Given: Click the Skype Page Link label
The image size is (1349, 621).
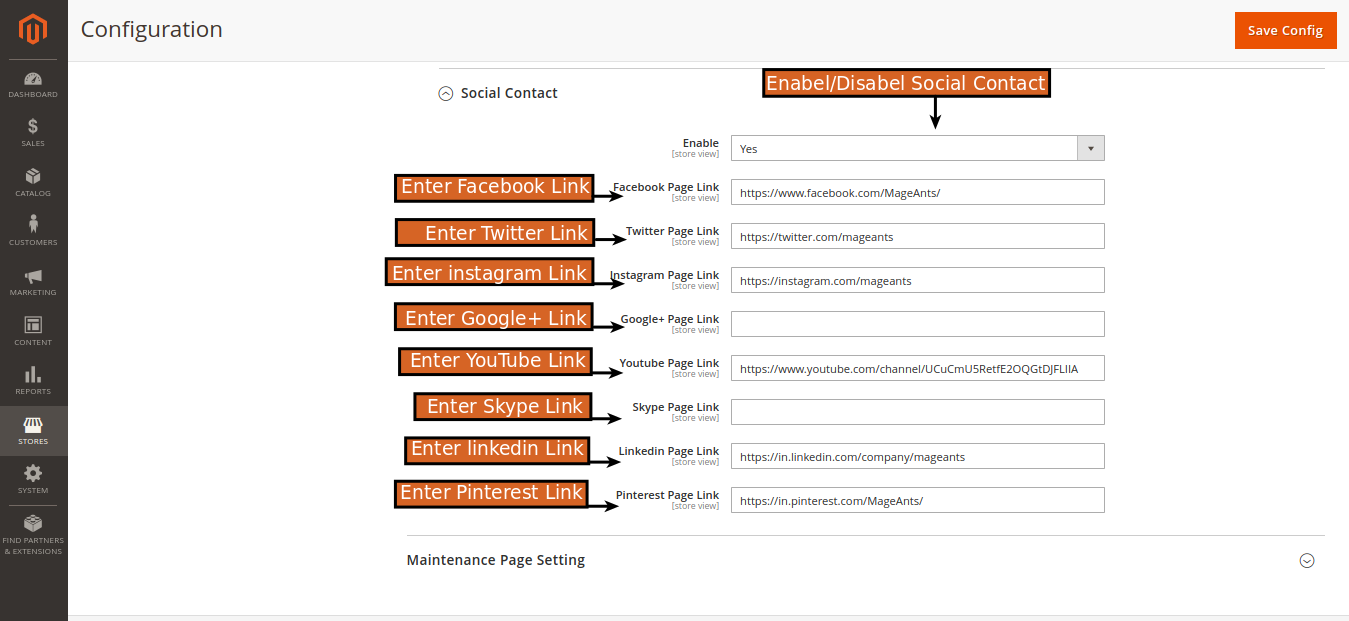Looking at the screenshot, I should 676,407.
